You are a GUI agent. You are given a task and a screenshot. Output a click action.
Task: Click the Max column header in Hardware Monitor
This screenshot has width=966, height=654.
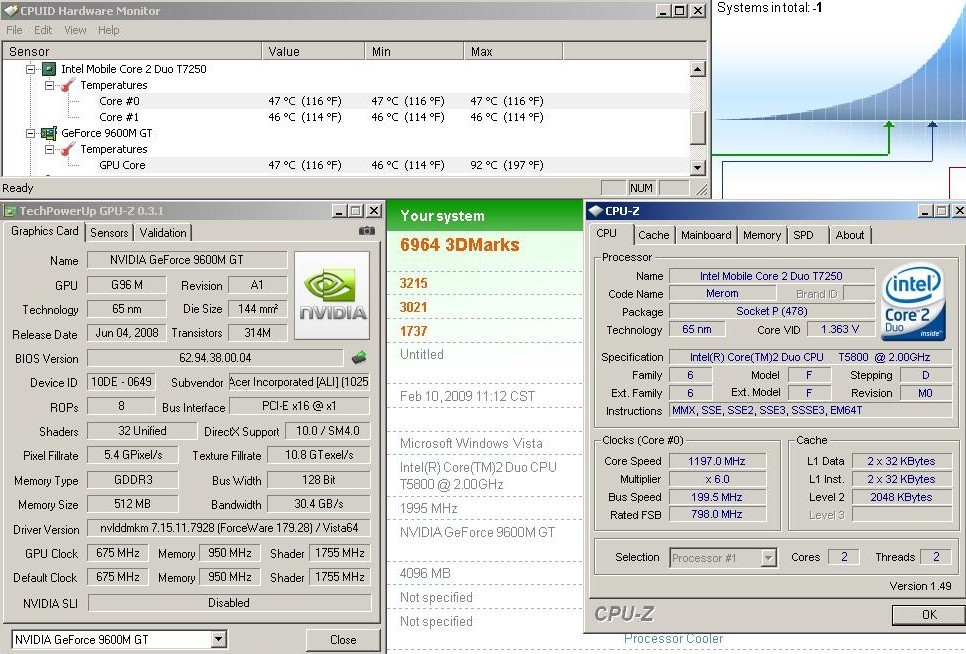513,52
